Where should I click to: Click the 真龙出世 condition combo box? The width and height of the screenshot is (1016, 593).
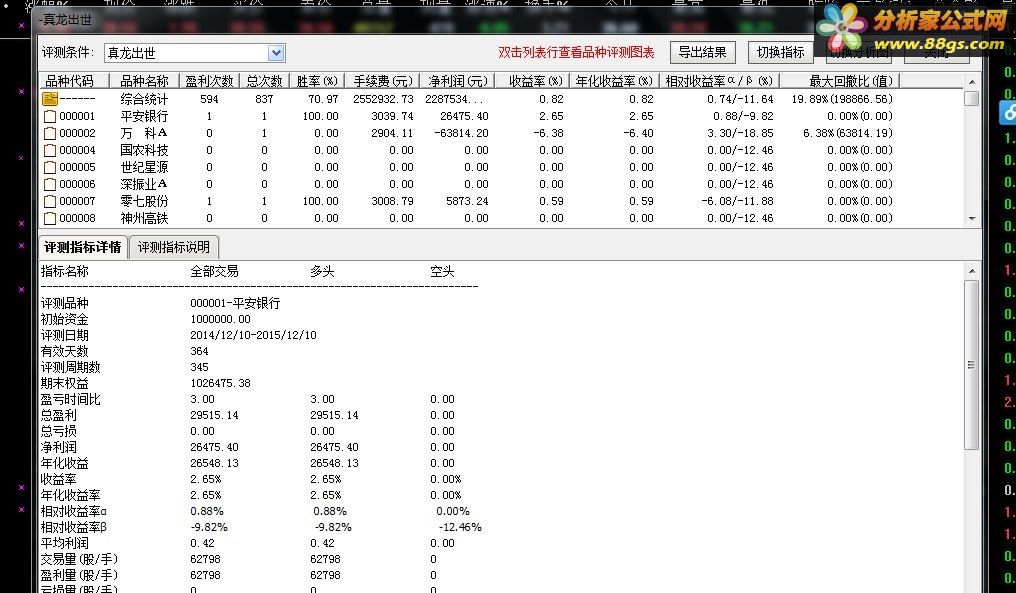pos(194,53)
